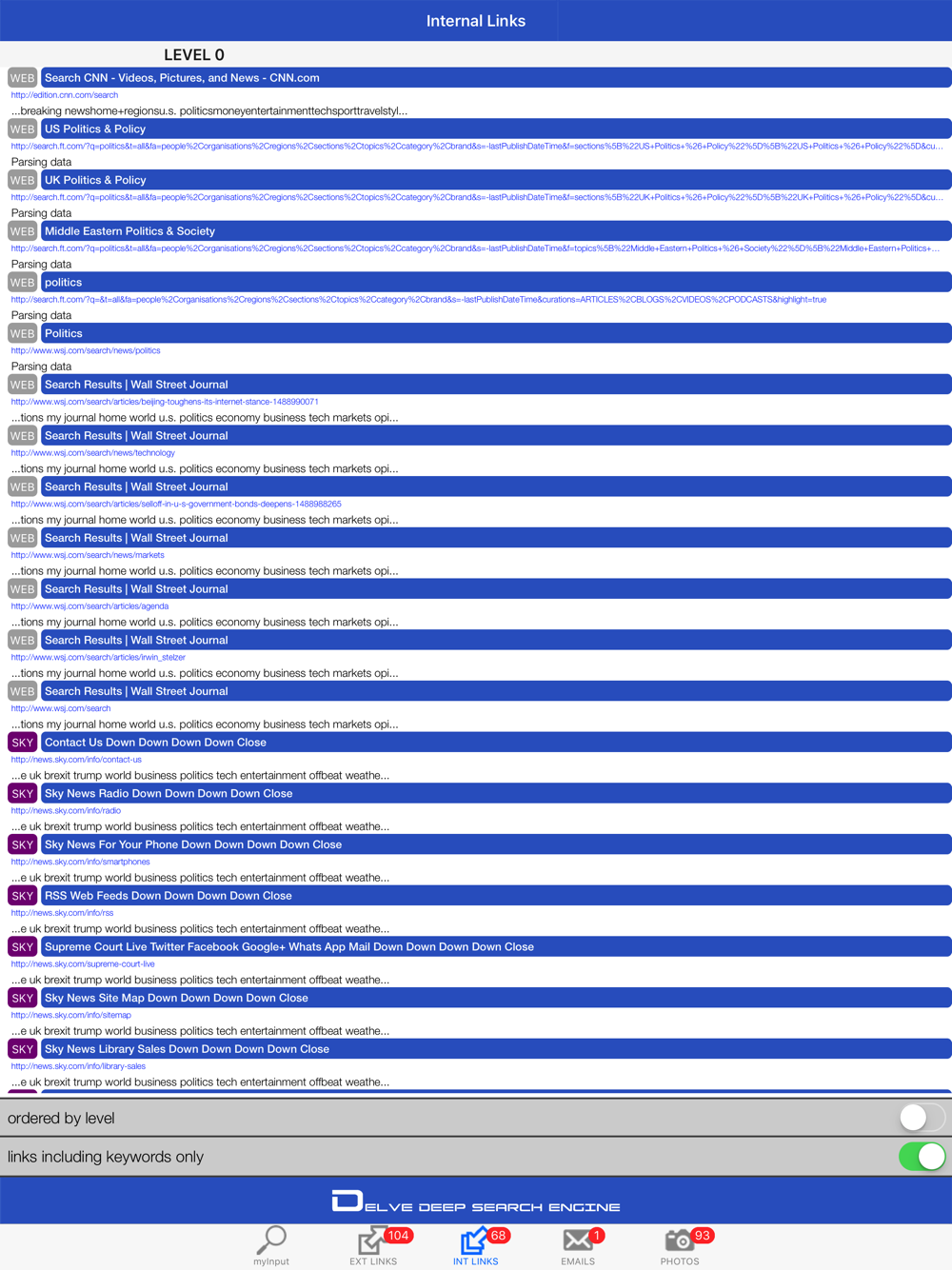
Task: Follow the wsj.com/search/news/politics URL
Action: coord(86,350)
